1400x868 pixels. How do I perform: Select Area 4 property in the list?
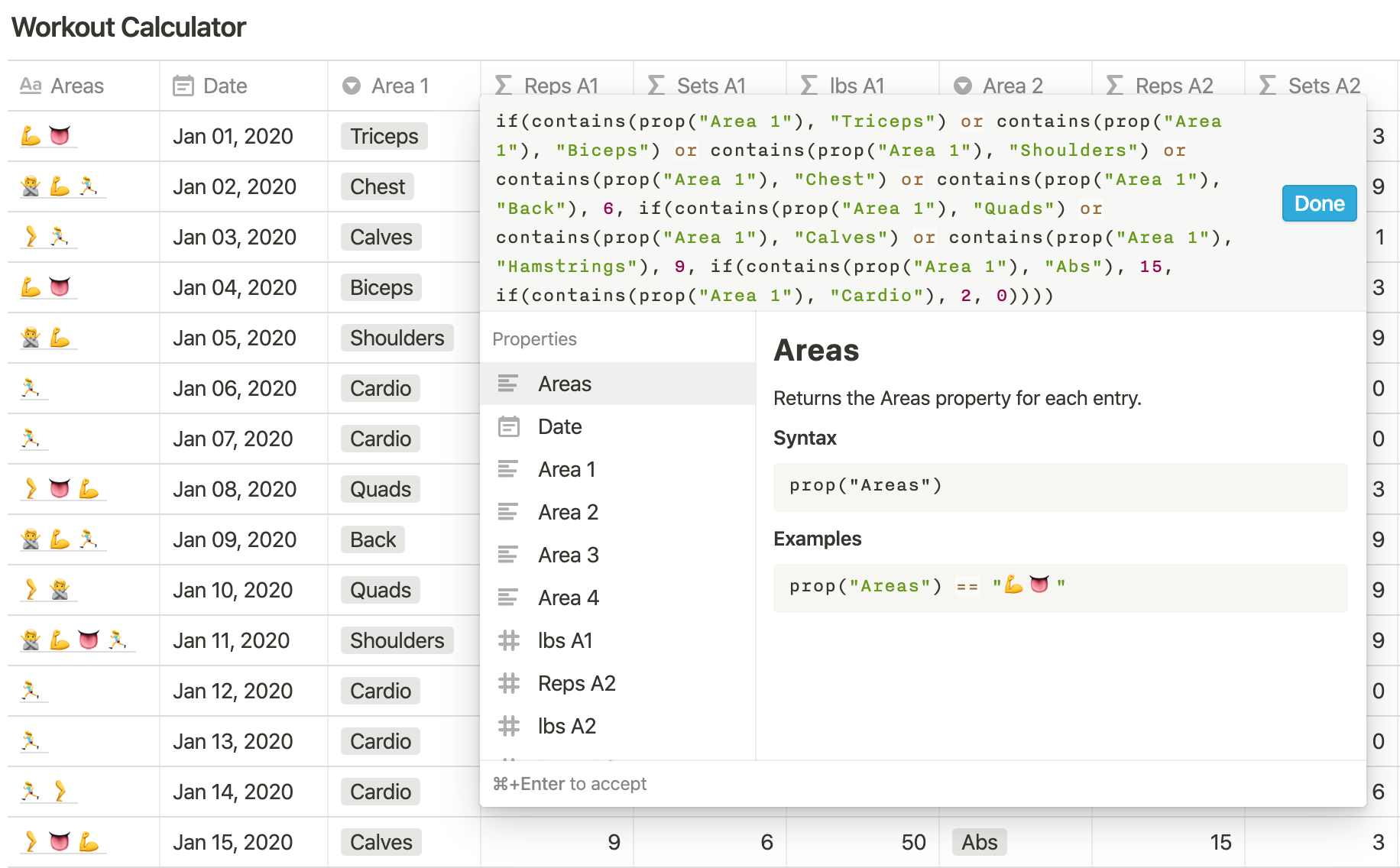pos(617,598)
